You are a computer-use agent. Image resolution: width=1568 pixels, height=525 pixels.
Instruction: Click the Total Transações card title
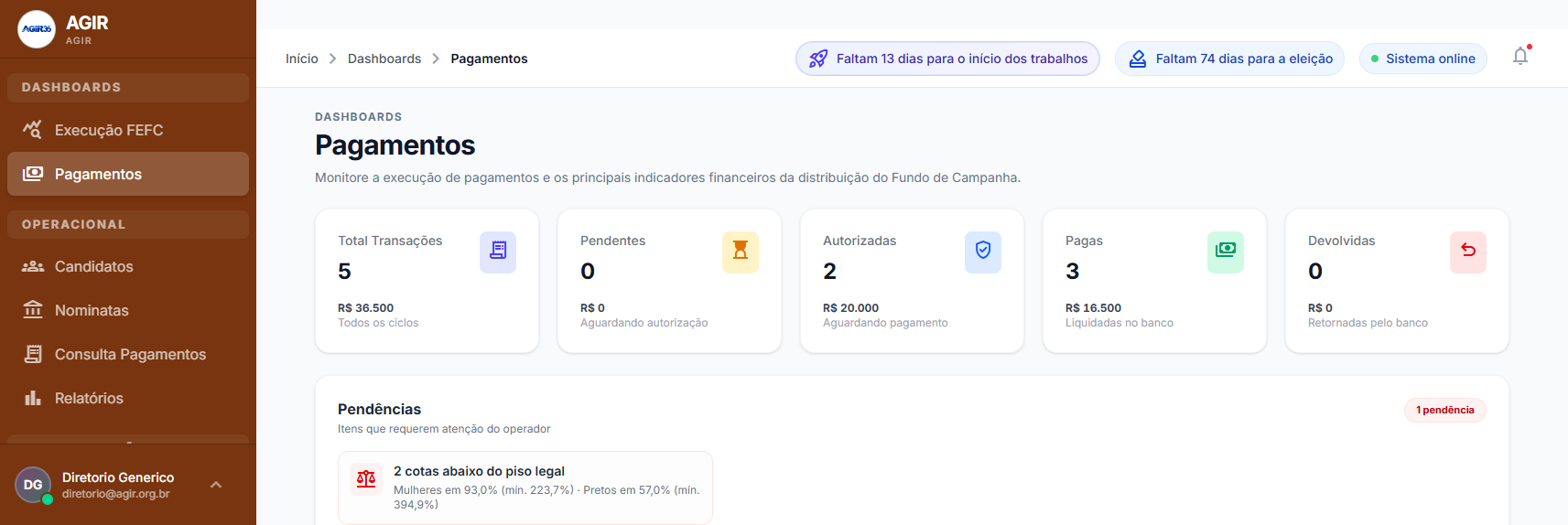(390, 241)
